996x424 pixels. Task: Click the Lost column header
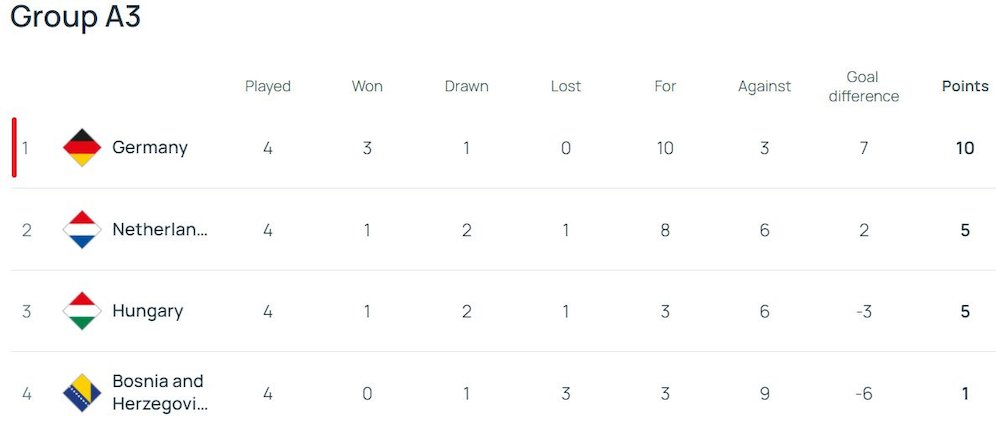pyautogui.click(x=566, y=86)
